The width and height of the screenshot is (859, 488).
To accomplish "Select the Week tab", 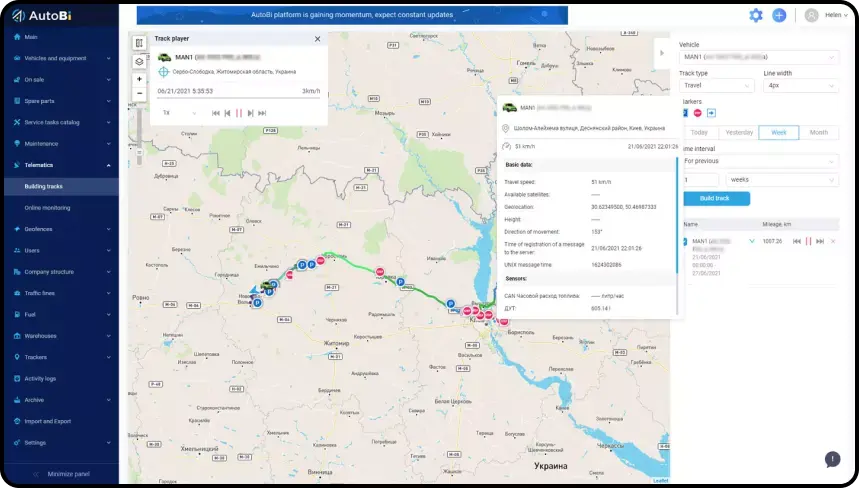I will coord(778,133).
